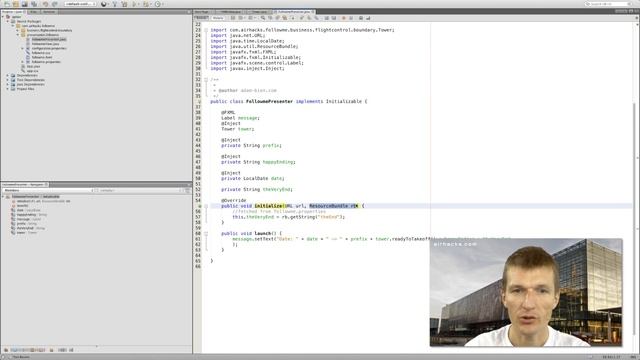Collapse the initialize method fold at line 55
This screenshot has height=360, width=640.
tap(206, 206)
